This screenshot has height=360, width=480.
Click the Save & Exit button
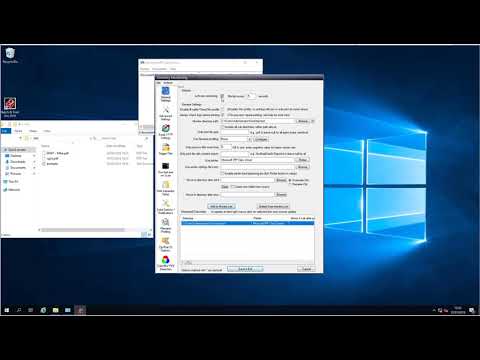[x=245, y=269]
